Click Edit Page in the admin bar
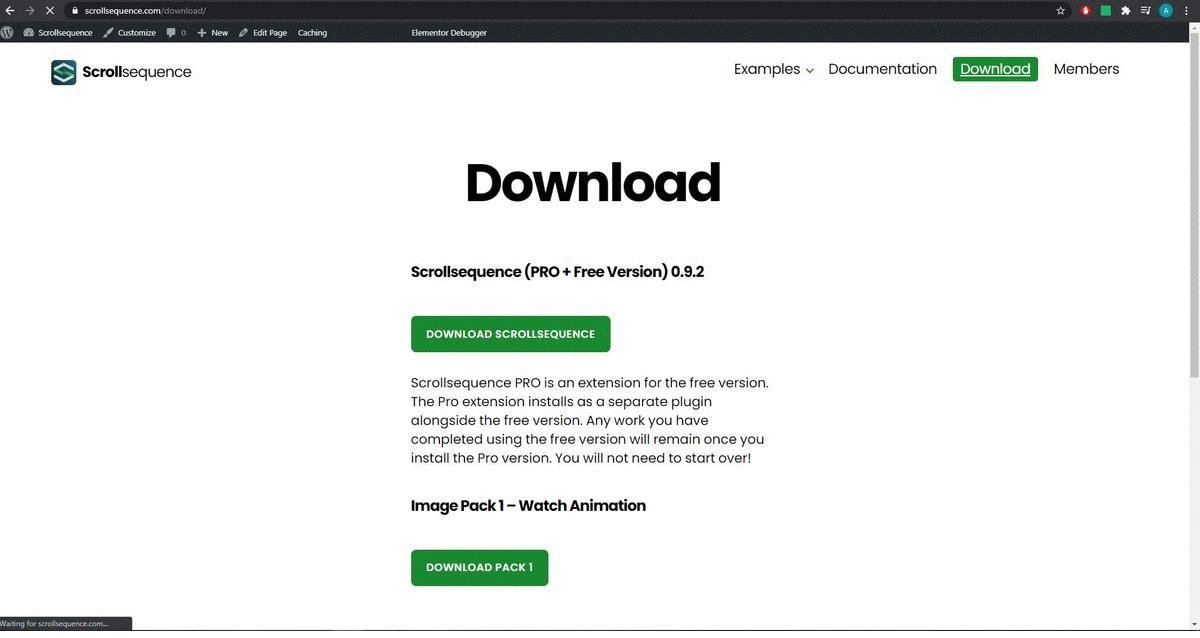Screen dimensions: 1200x638 (262, 32)
